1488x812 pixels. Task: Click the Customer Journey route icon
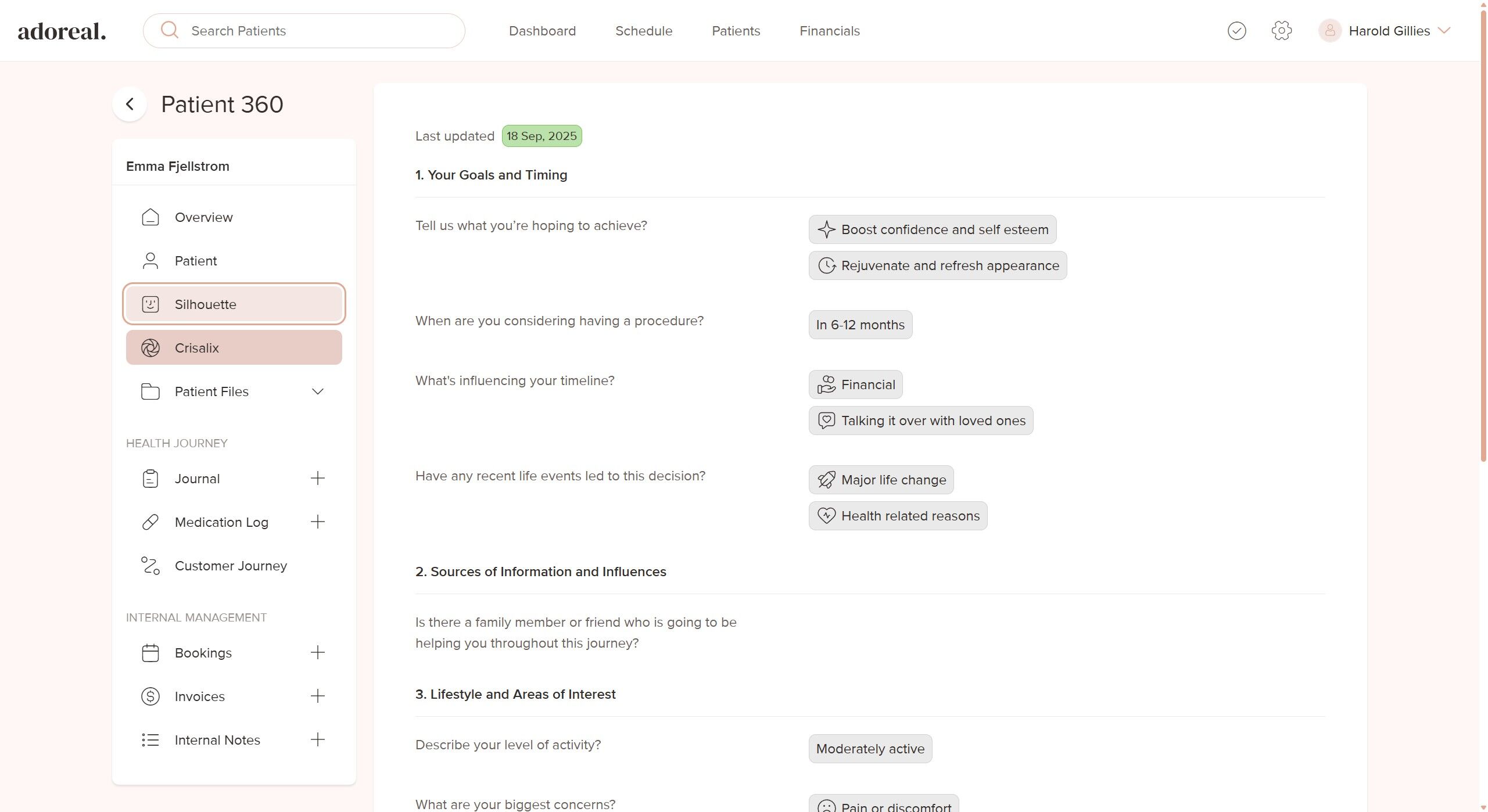coord(150,566)
